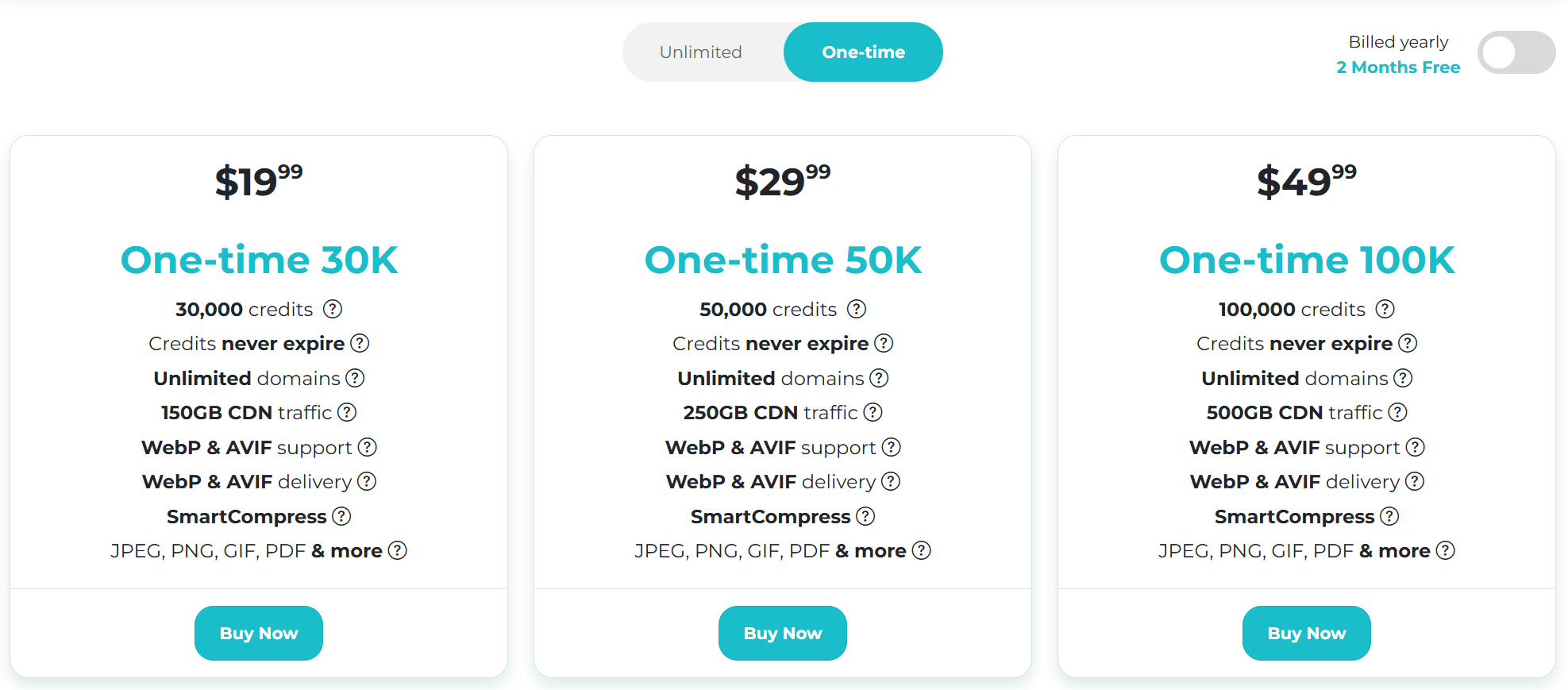Click JPEG, PNG, GIF, PDF & more help icon in 100K plan

(x=1446, y=550)
